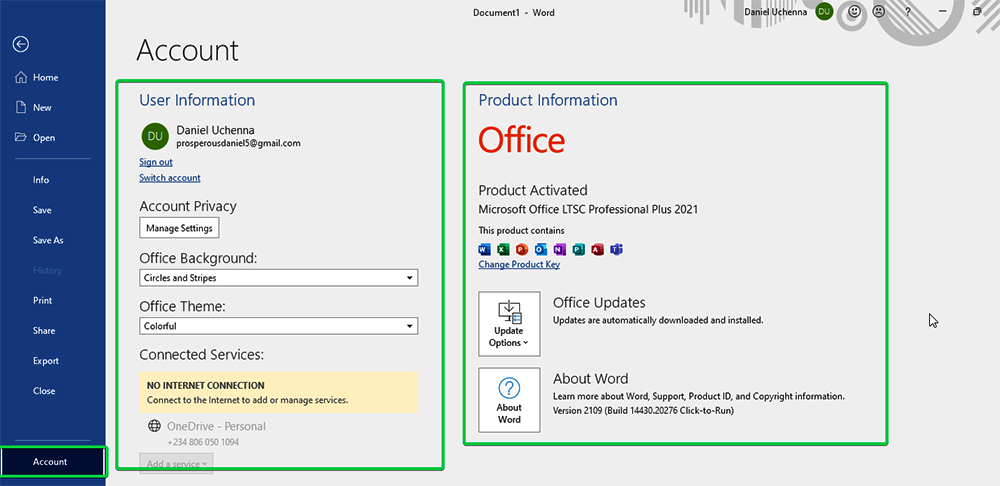Screen dimensions: 1000x486
Task: Click the smiley face feedback icon
Action: click(854, 12)
